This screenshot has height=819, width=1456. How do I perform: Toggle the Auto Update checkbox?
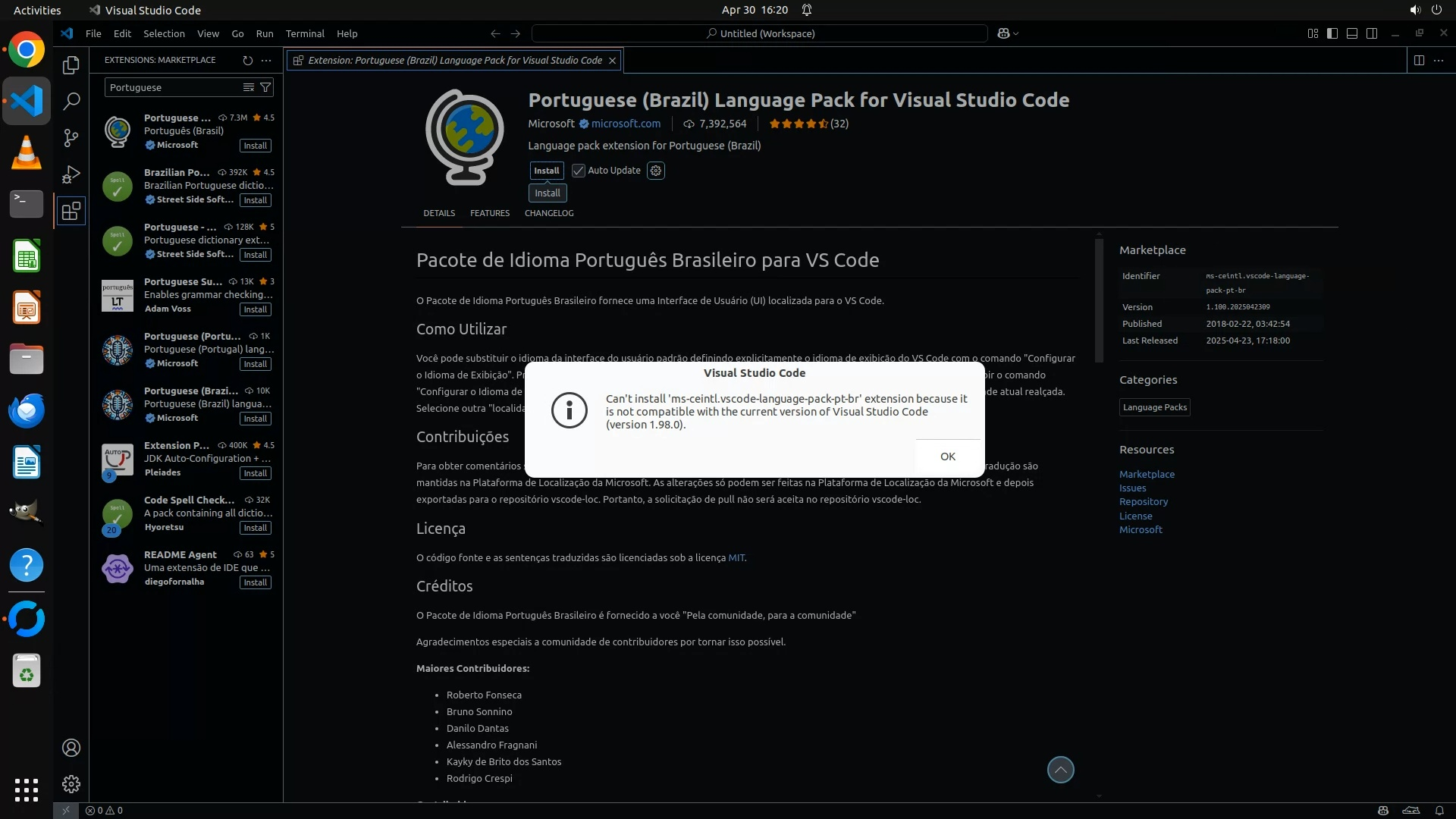click(x=579, y=171)
